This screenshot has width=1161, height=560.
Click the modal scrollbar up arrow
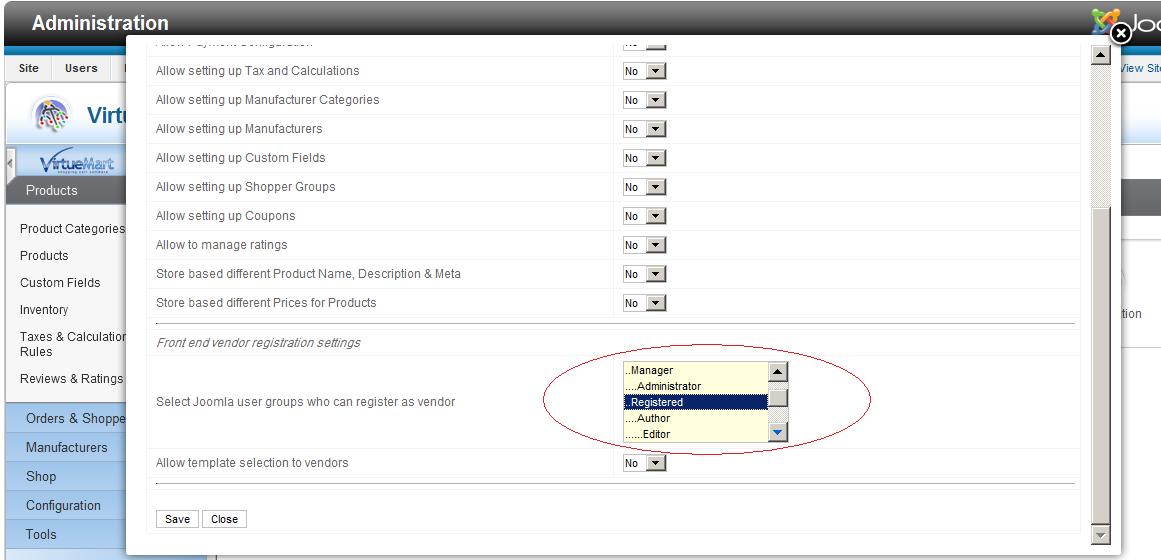[1101, 55]
